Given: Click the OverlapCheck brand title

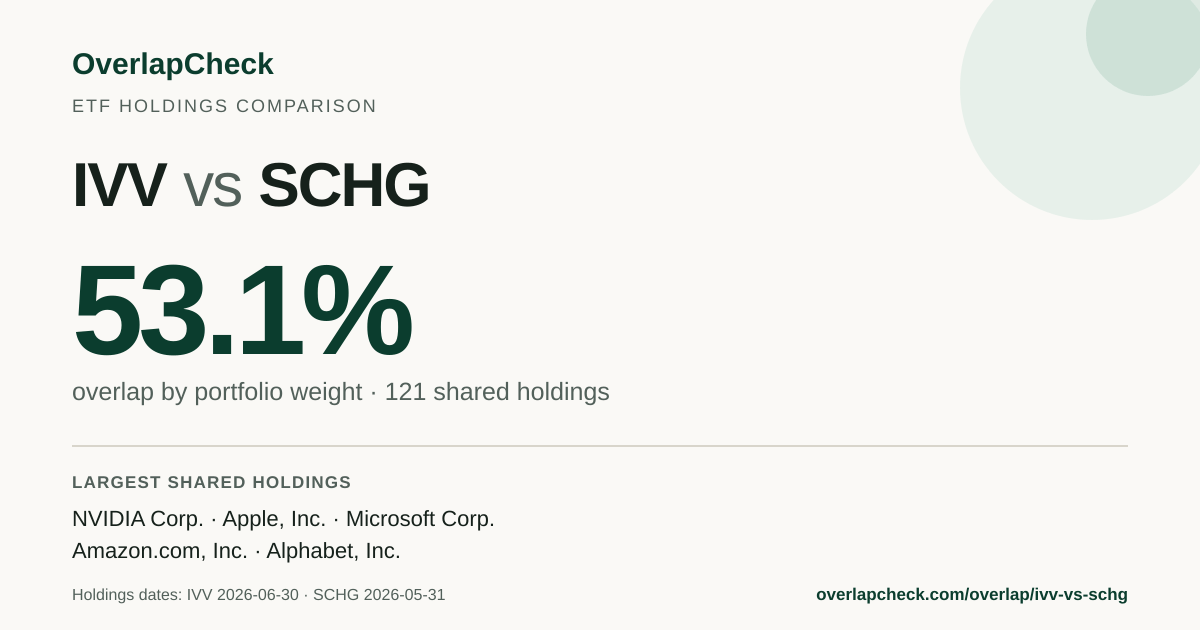Looking at the screenshot, I should click(x=173, y=64).
